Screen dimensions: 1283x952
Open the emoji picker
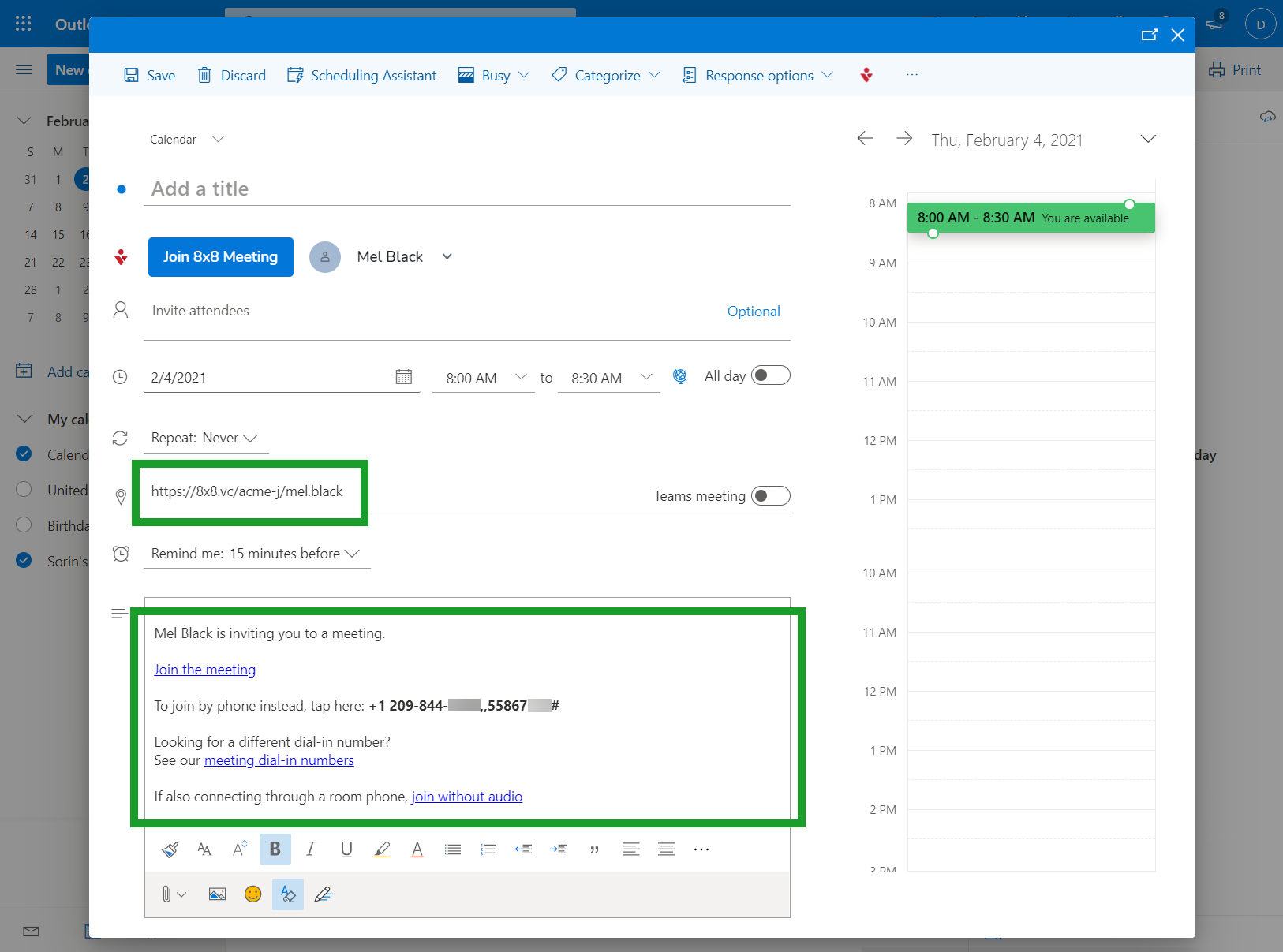click(x=252, y=894)
